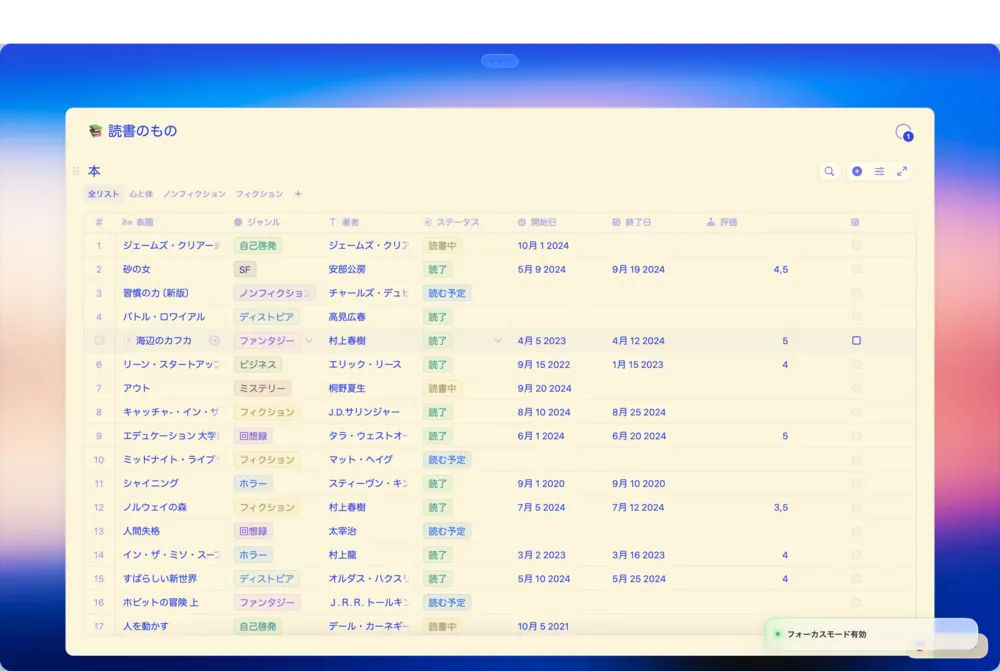
Task: Click the 本 table title
Action: [x=94, y=171]
